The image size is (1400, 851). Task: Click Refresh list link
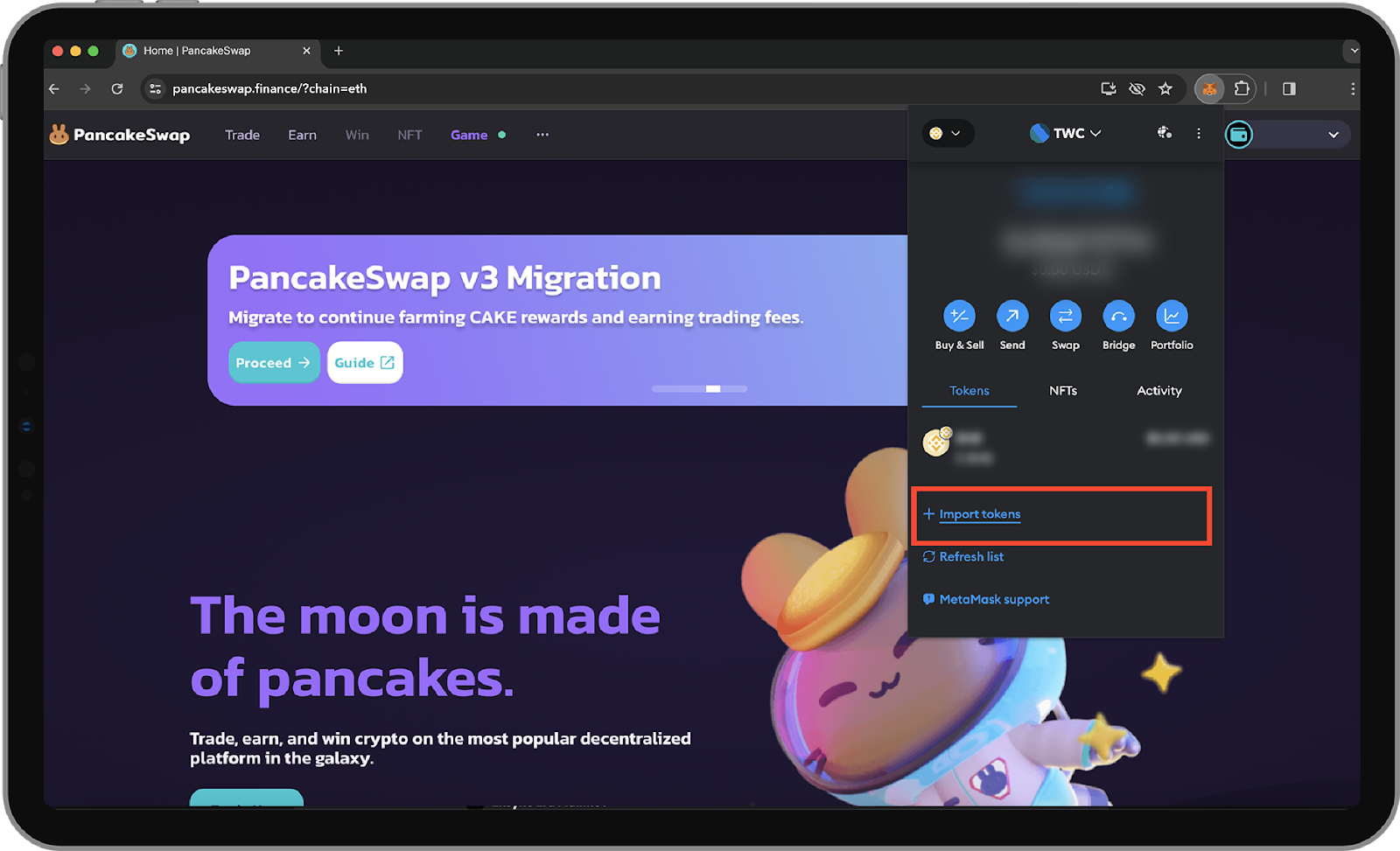coord(963,556)
